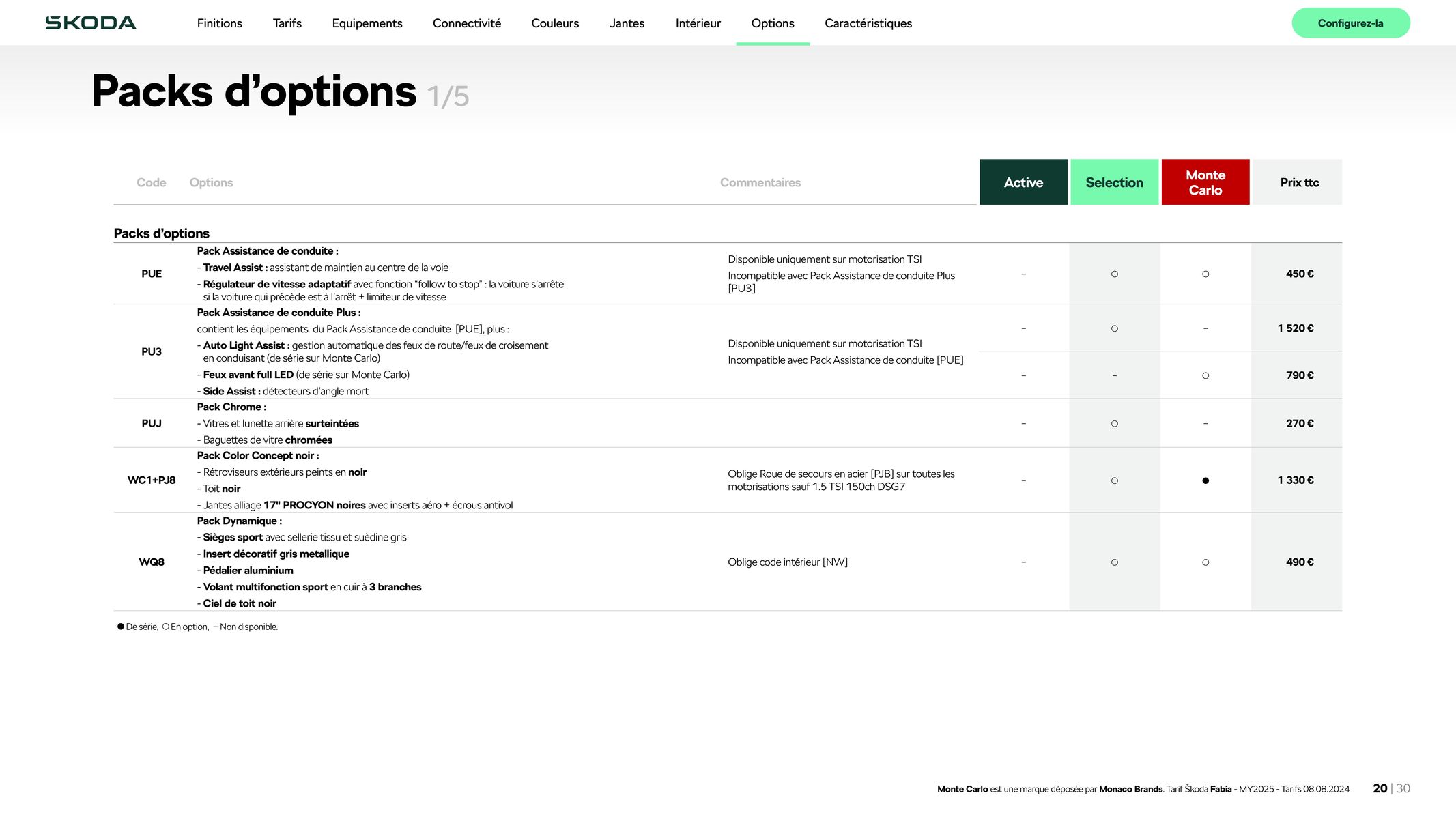Viewport: 1456px width, 819px height.
Task: Click 'Pack Assistance de conduite Plus :' title
Action: [x=279, y=313]
